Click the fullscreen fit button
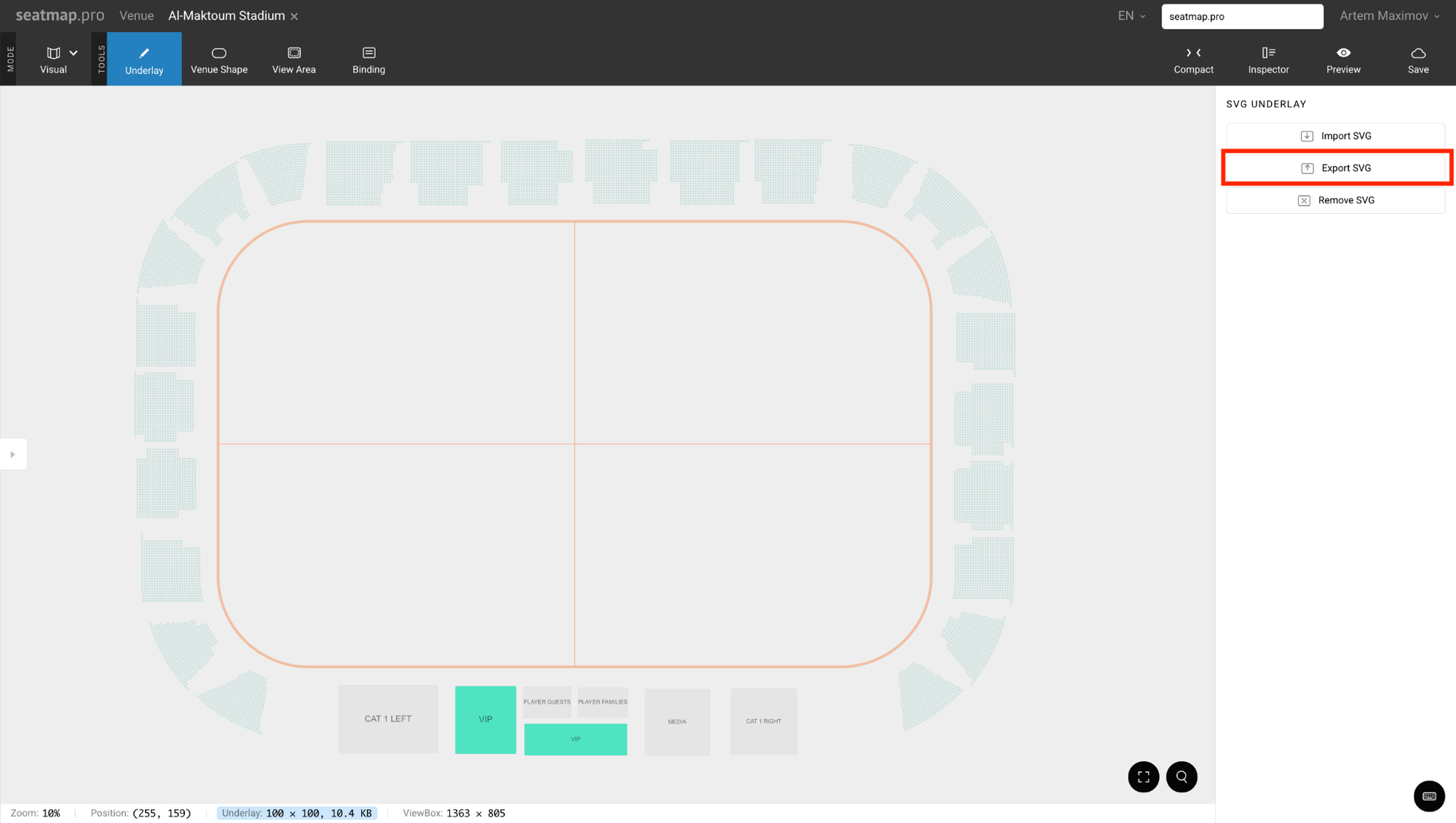Screen dimensions: 1456x823 point(1143,776)
